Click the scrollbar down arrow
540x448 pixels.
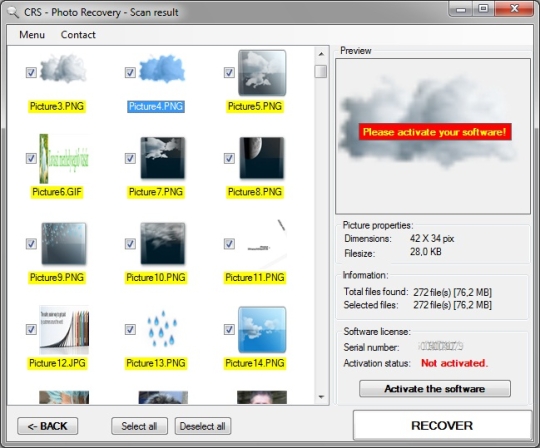tap(321, 397)
